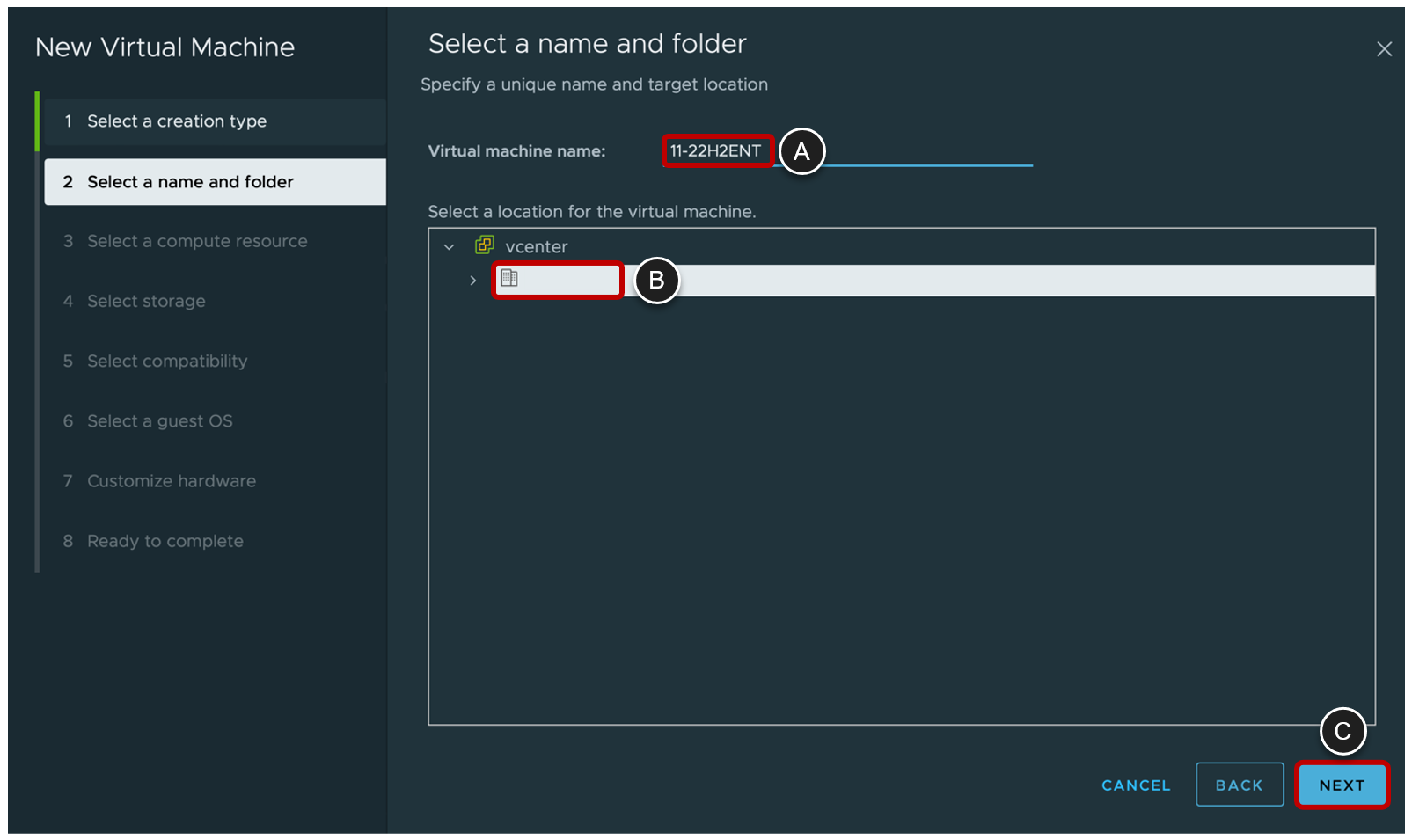This screenshot has width=1412, height=840.
Task: Open the Select compatibility step
Action: coord(167,361)
